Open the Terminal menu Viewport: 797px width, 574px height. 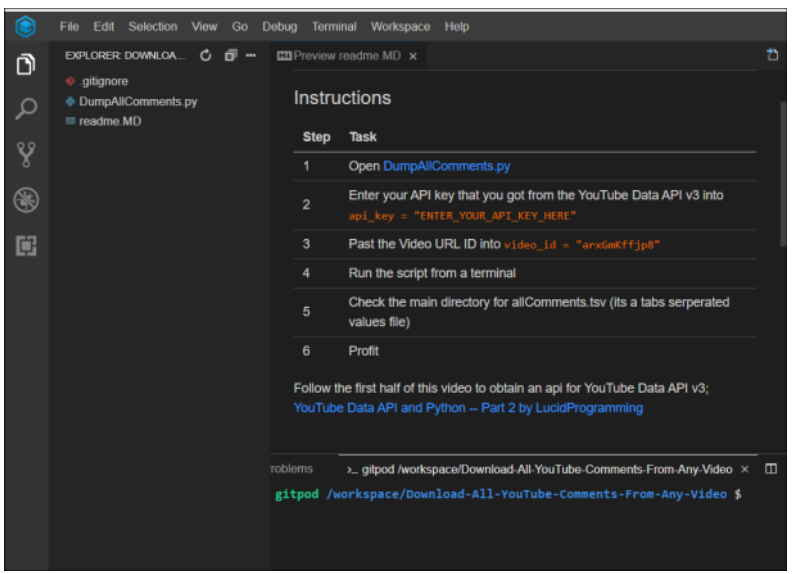pyautogui.click(x=334, y=27)
